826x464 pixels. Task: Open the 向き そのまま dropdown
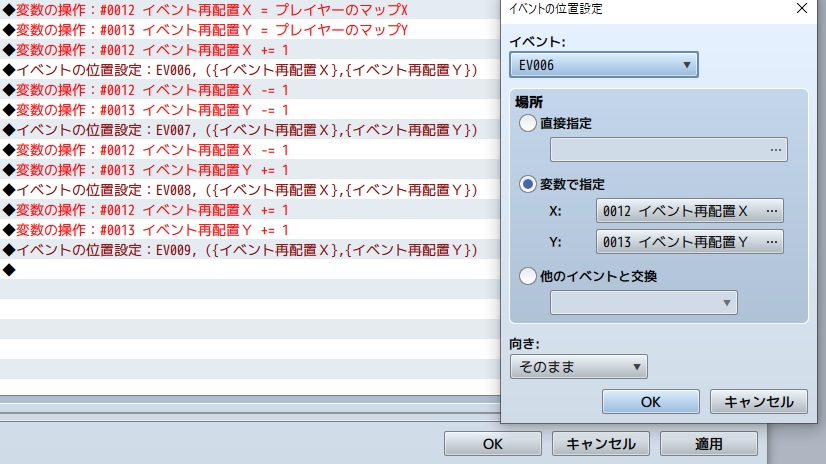pos(578,367)
